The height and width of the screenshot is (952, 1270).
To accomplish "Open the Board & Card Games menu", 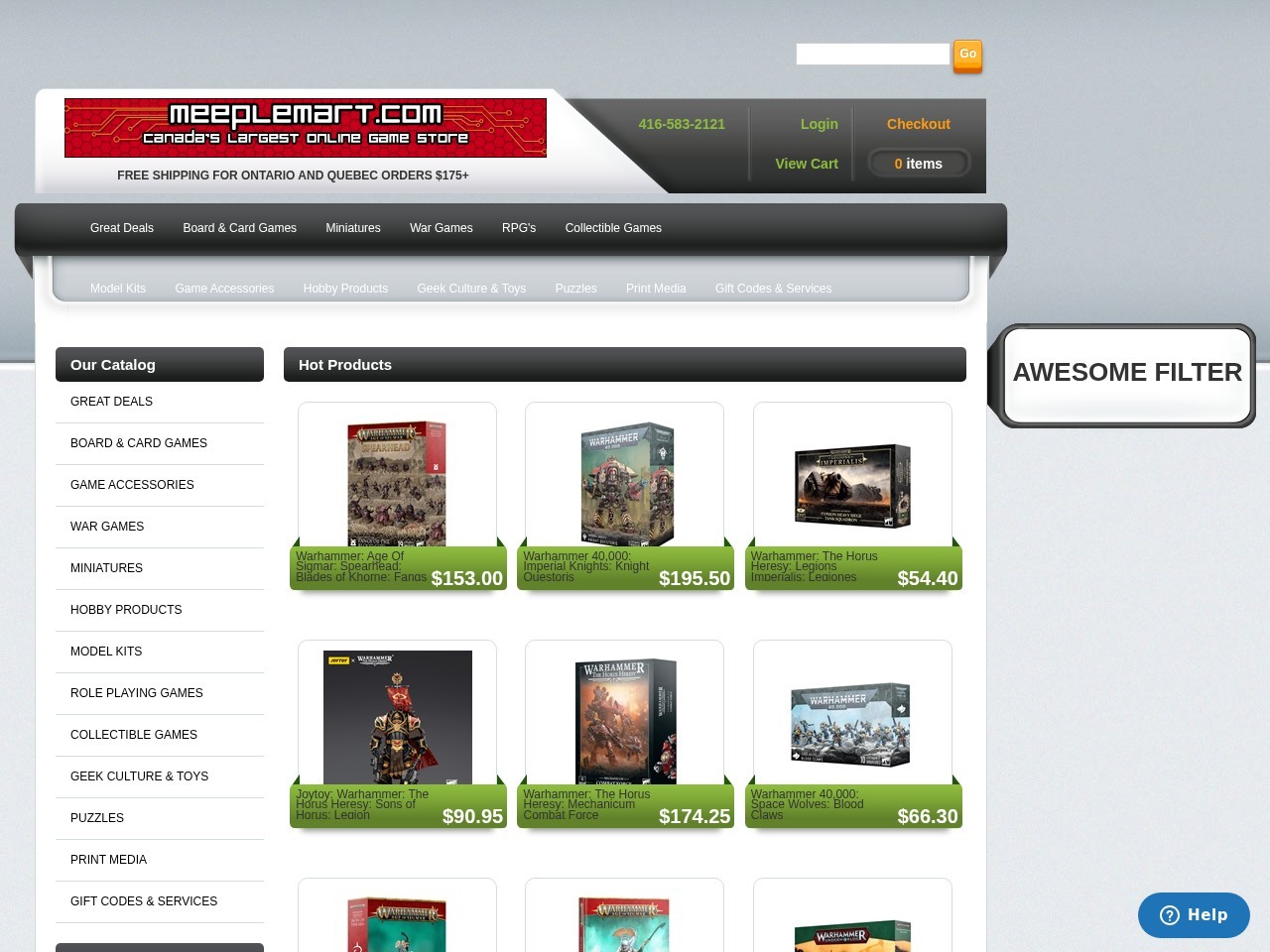I will point(239,228).
